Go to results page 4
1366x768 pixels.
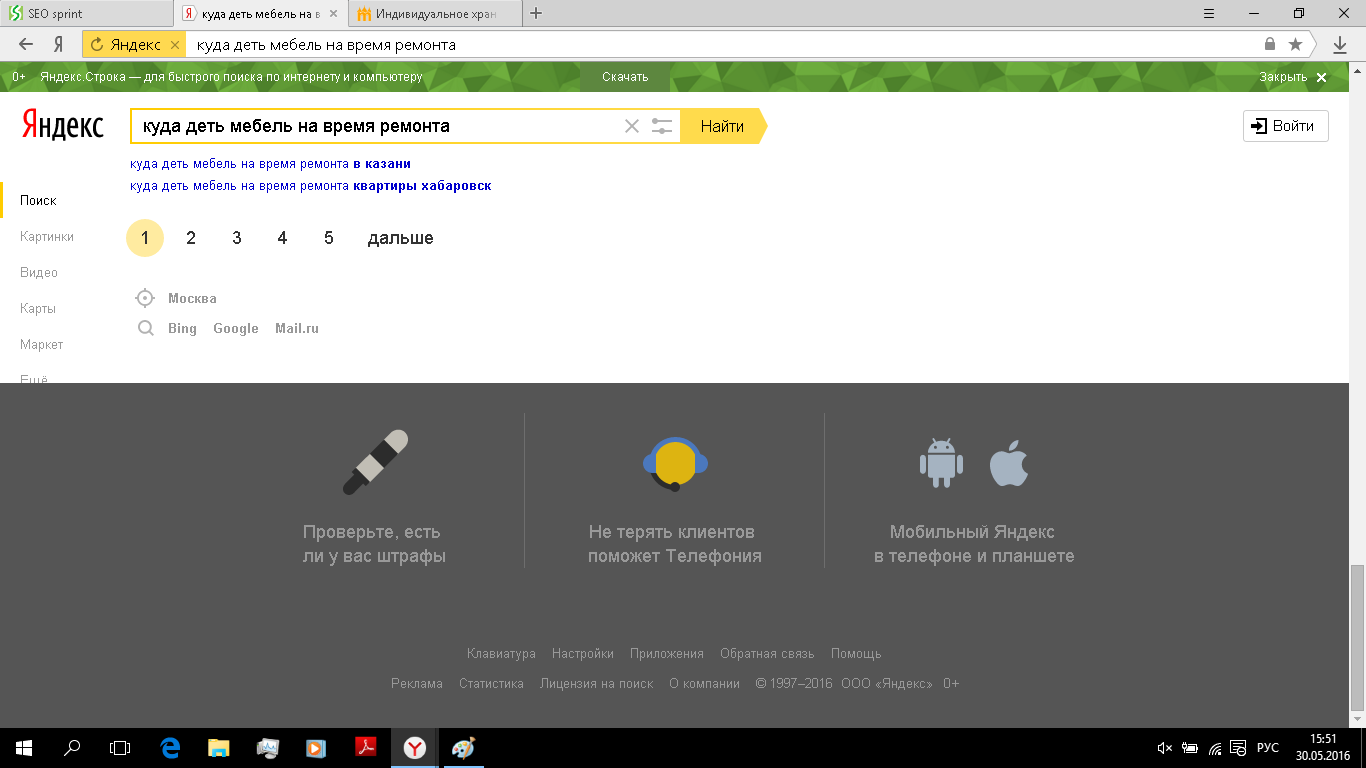point(282,238)
